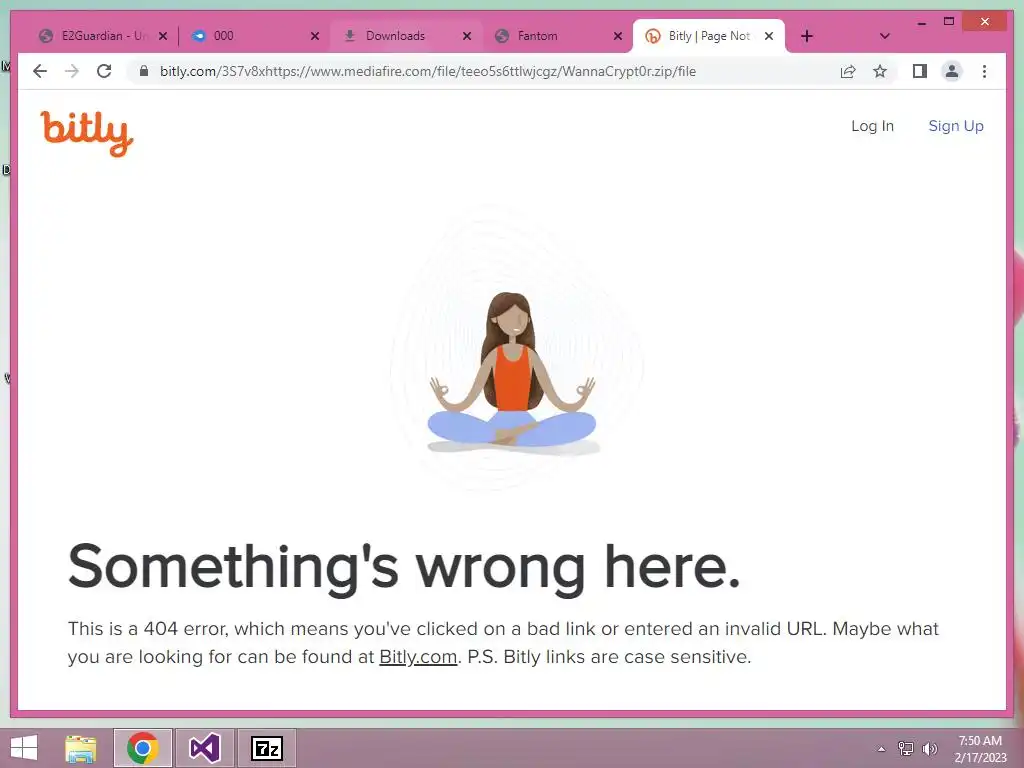Go back to the previous page
Viewport: 1024px width, 768px height.
(40, 71)
